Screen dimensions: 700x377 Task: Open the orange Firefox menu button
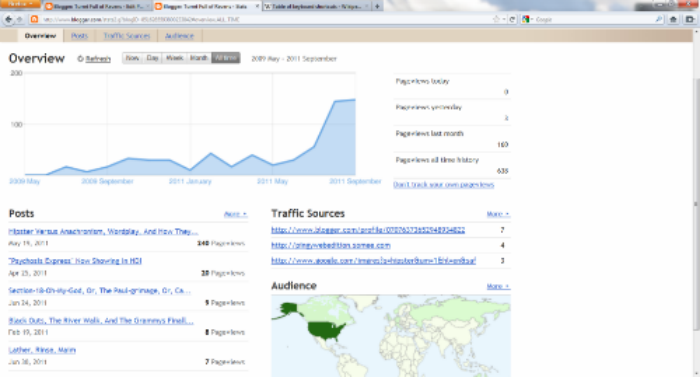tap(21, 4)
